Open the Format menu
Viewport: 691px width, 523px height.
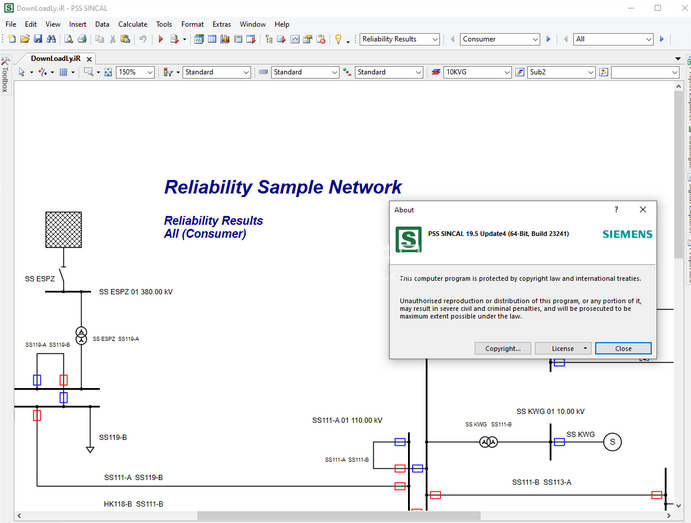pos(193,24)
